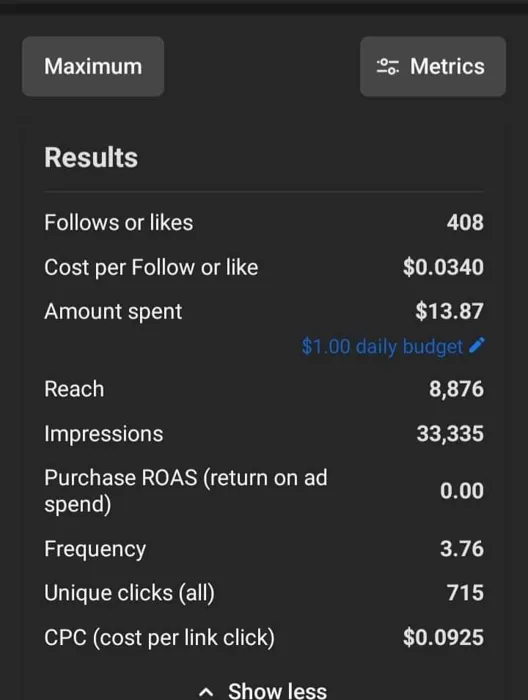Tap the $0.0925 CPC value
The height and width of the screenshot is (700, 528).
click(443, 637)
